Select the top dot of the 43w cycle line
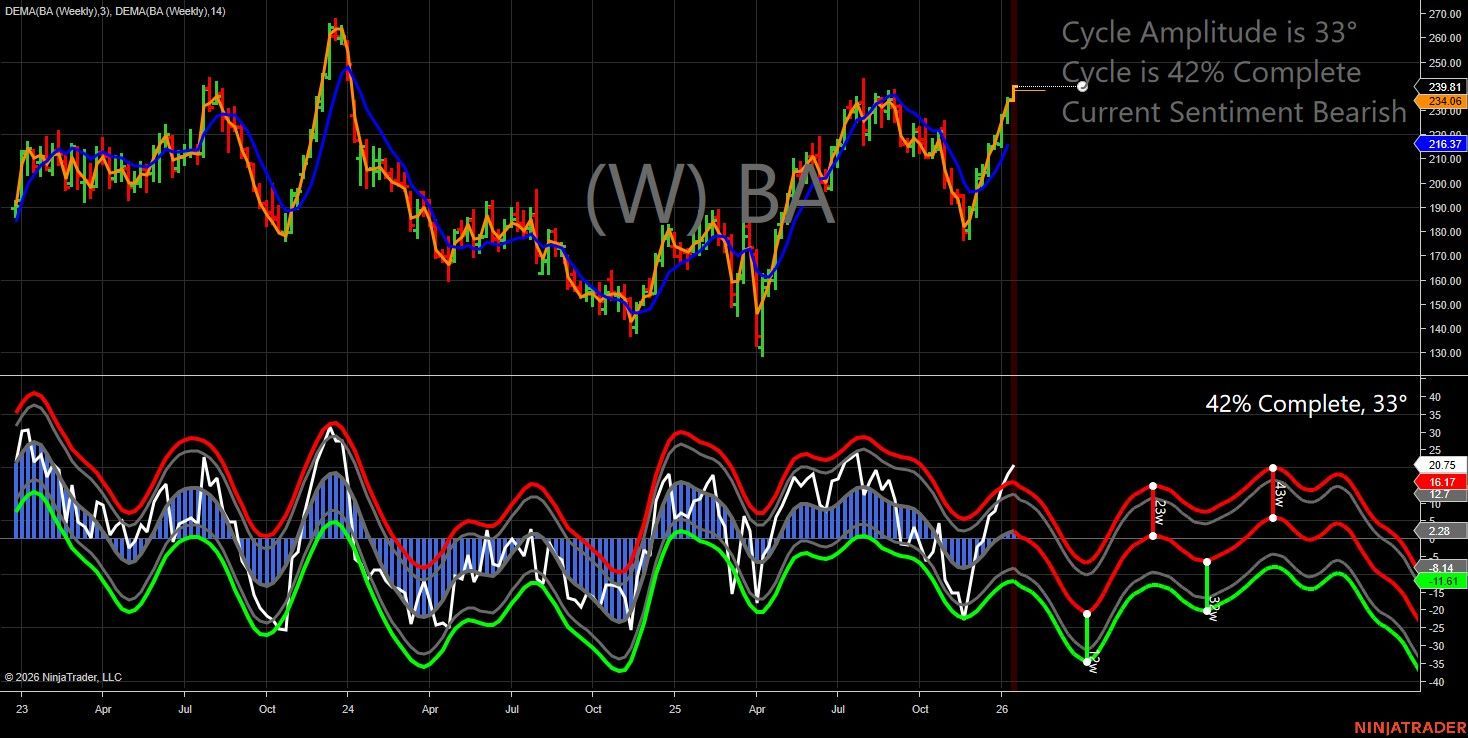This screenshot has width=1468, height=738. point(1272,468)
